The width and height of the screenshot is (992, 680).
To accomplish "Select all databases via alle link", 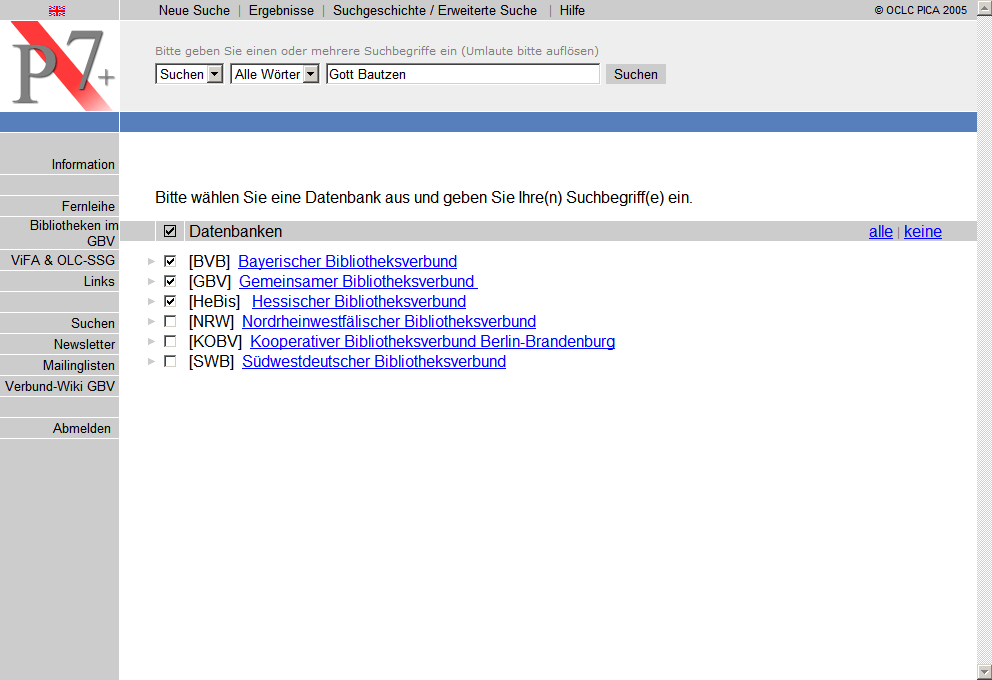I will (x=880, y=232).
